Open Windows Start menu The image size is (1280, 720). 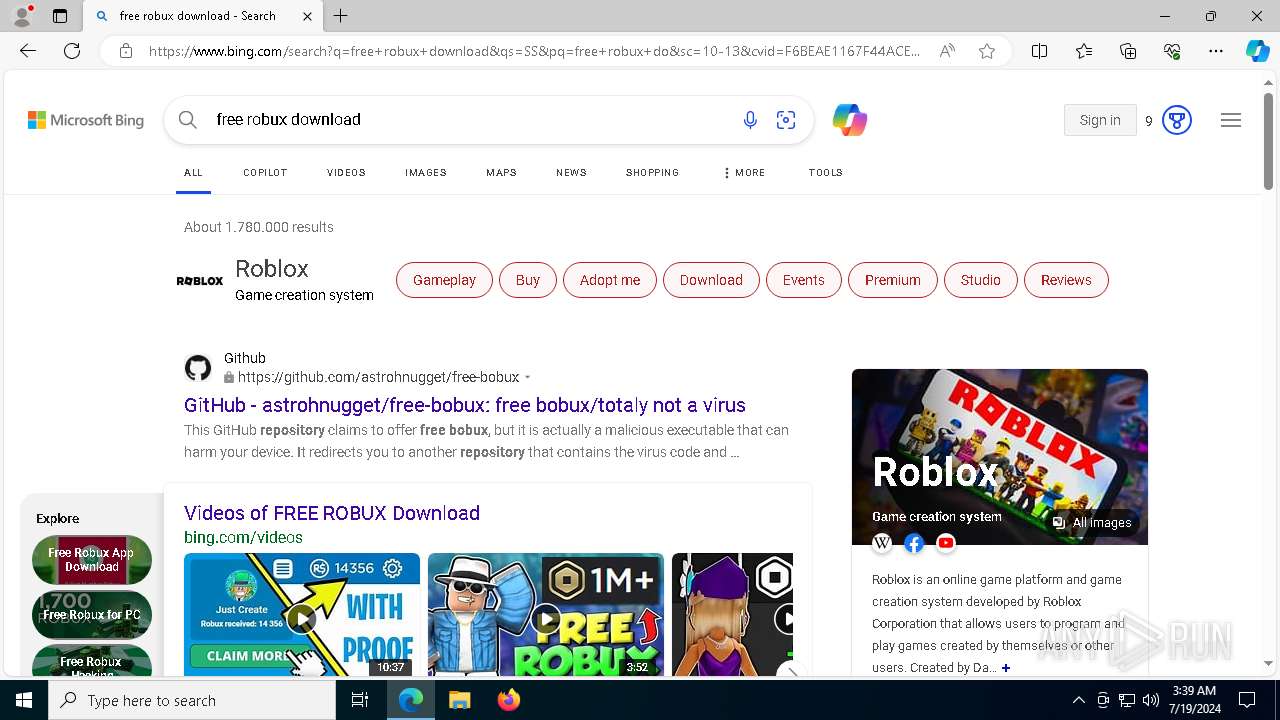24,700
